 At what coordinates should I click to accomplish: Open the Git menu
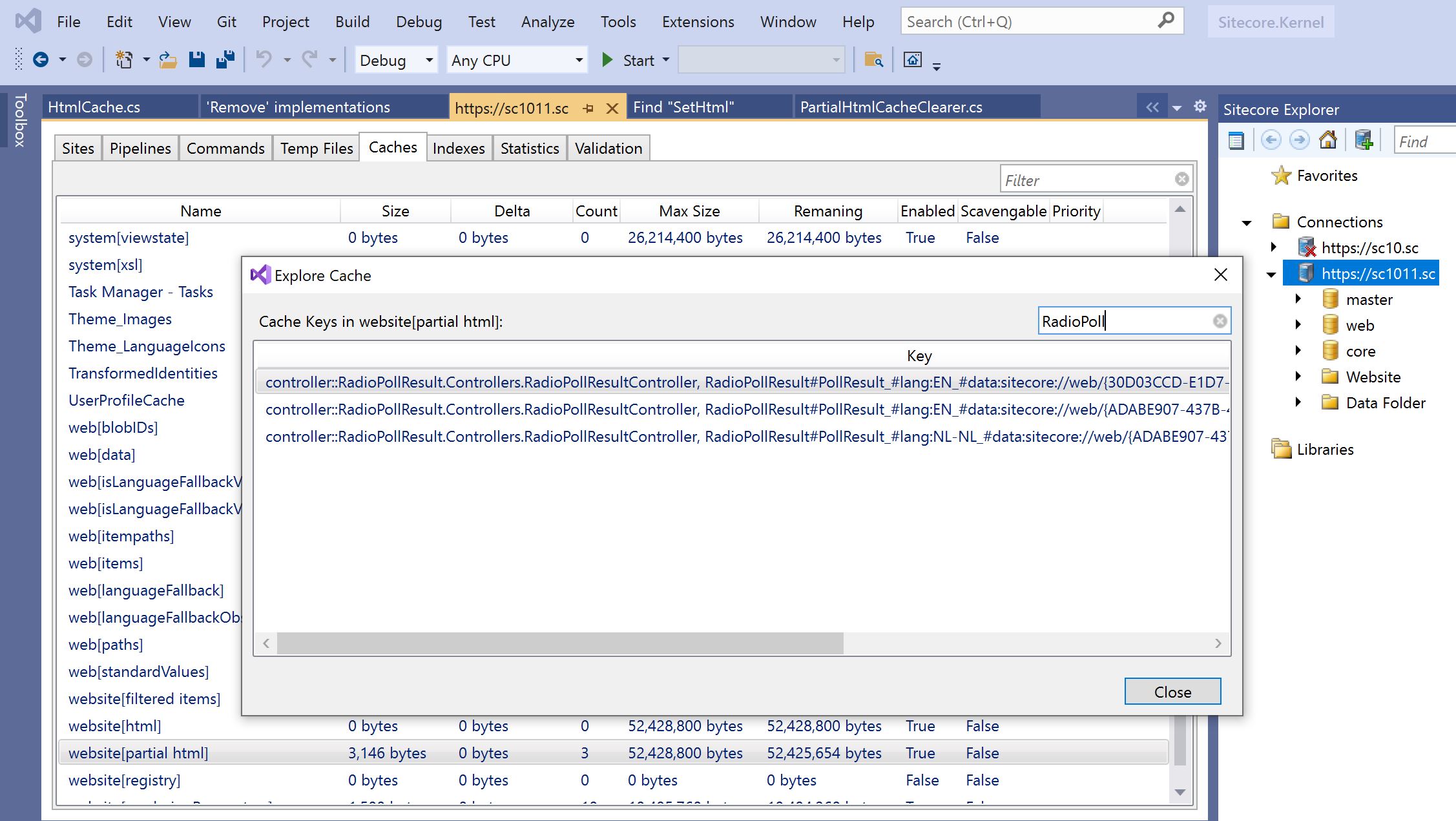pos(226,21)
